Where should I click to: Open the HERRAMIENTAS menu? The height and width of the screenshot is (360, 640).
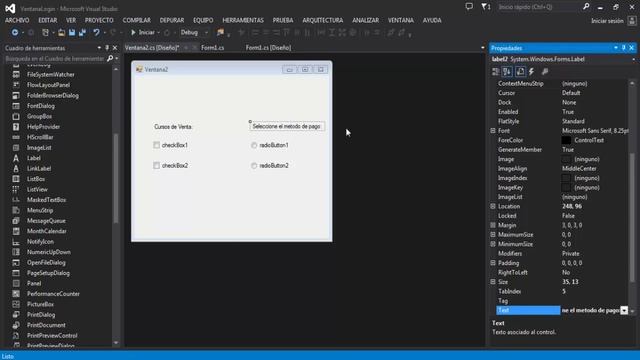click(243, 20)
